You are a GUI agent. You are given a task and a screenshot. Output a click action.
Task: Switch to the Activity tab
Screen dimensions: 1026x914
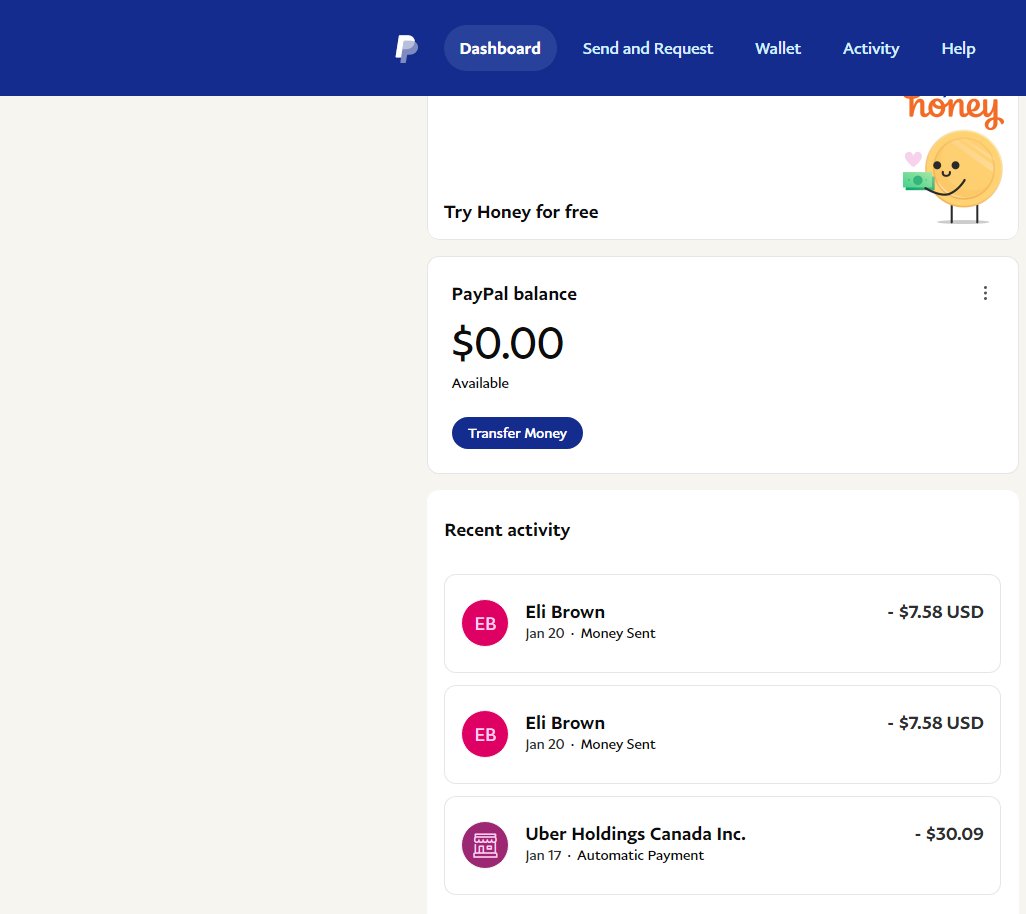[x=870, y=48]
